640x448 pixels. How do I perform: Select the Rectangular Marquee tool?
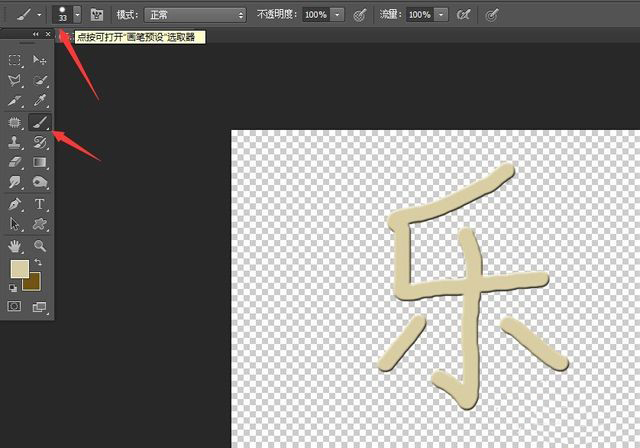15,60
